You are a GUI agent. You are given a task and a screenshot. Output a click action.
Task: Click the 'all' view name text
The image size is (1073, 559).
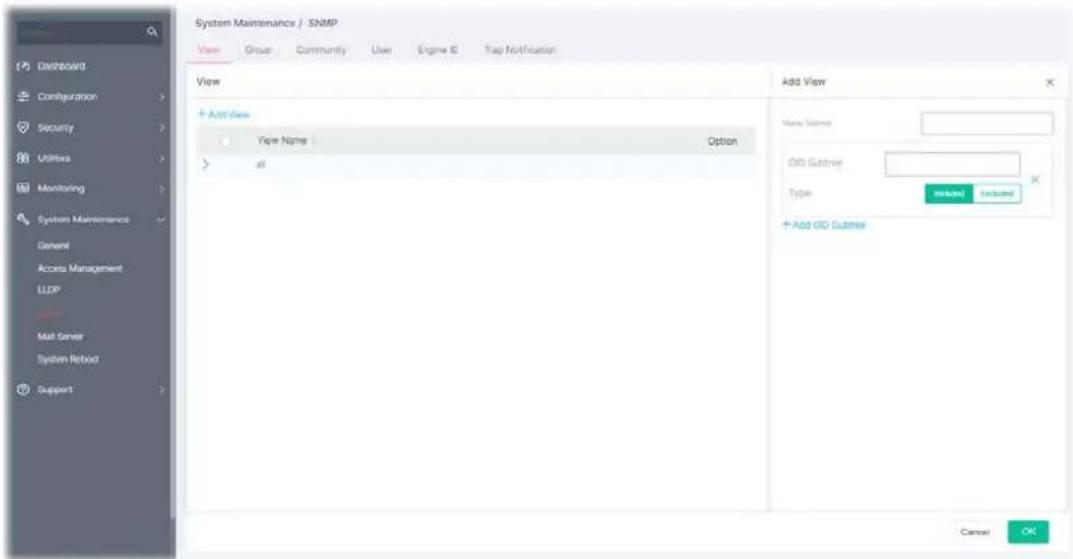click(x=261, y=164)
